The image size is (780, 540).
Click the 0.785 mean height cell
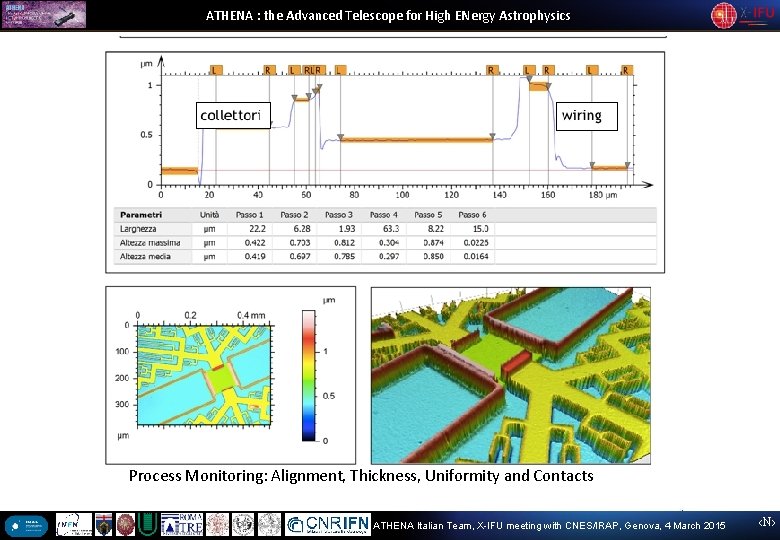344,257
